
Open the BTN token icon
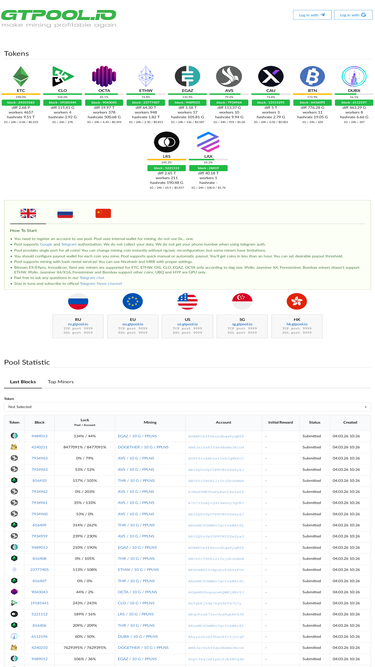click(x=312, y=77)
